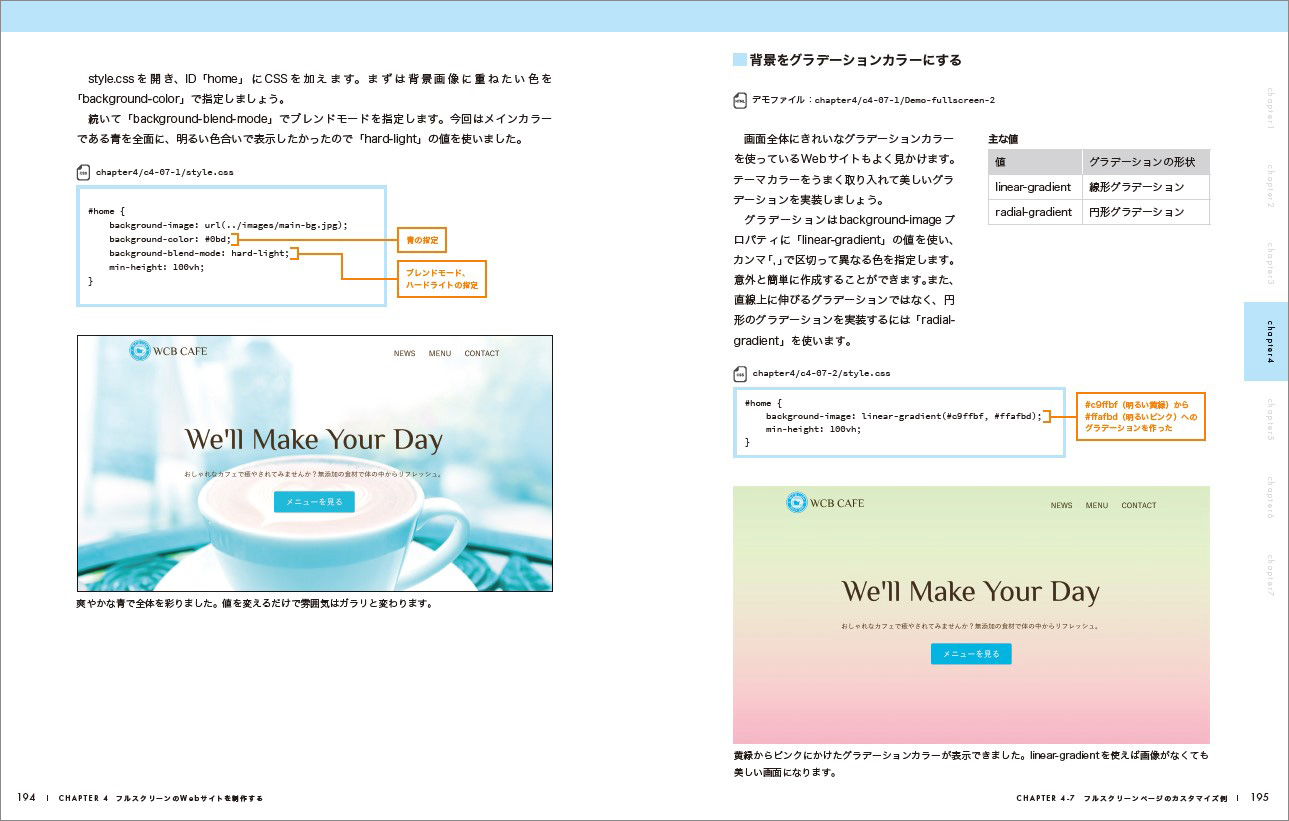
Task: Select the 青の指定 orange callout label
Action: pyautogui.click(x=421, y=240)
